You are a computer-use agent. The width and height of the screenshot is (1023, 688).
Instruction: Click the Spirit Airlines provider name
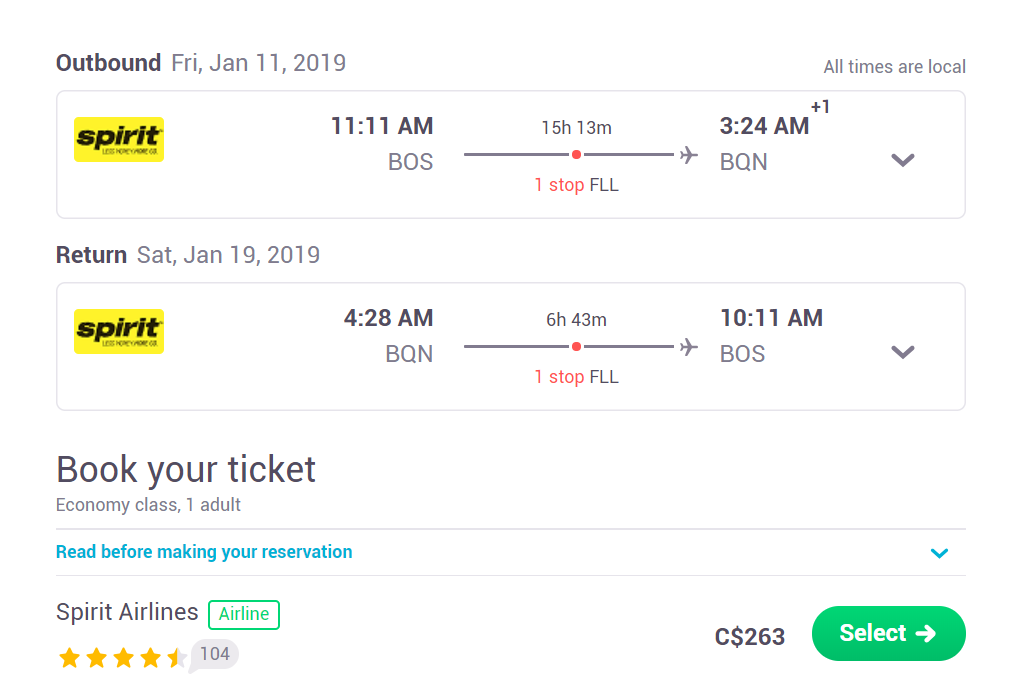pos(127,612)
